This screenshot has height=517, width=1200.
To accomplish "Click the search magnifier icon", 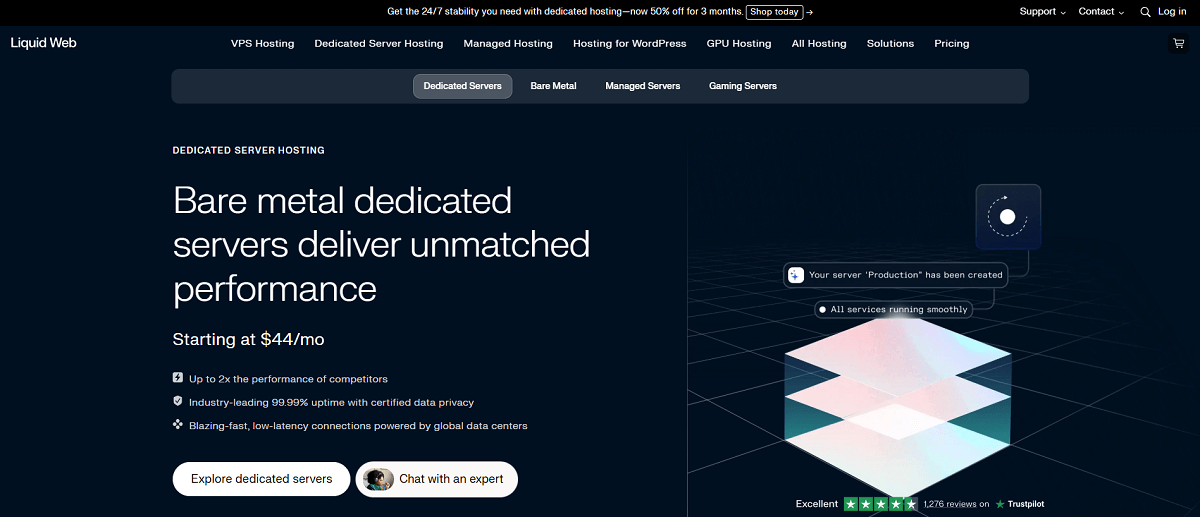I will (x=1145, y=12).
